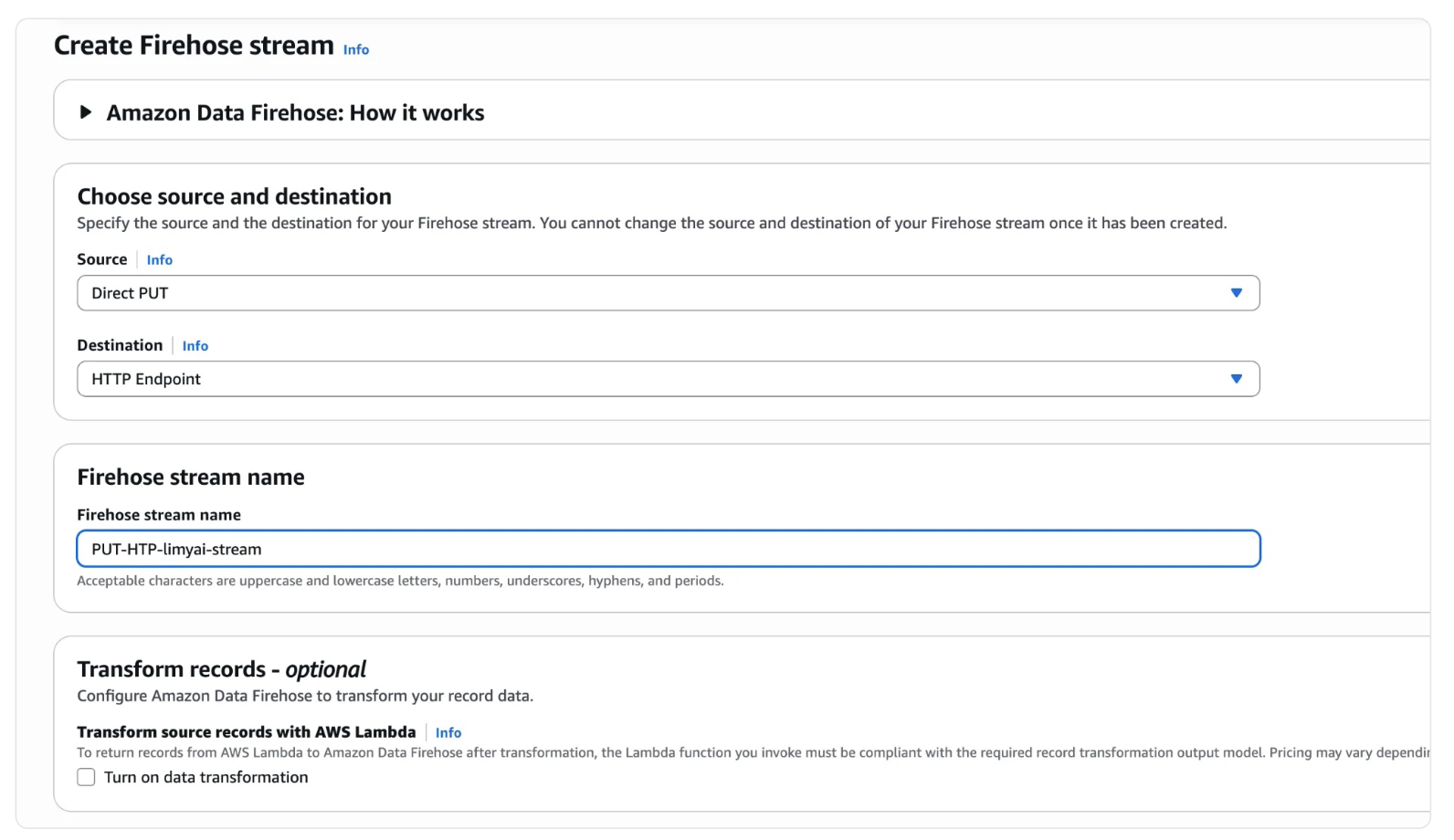Click the 'Destination' field label
The width and height of the screenshot is (1454, 840).
click(120, 345)
